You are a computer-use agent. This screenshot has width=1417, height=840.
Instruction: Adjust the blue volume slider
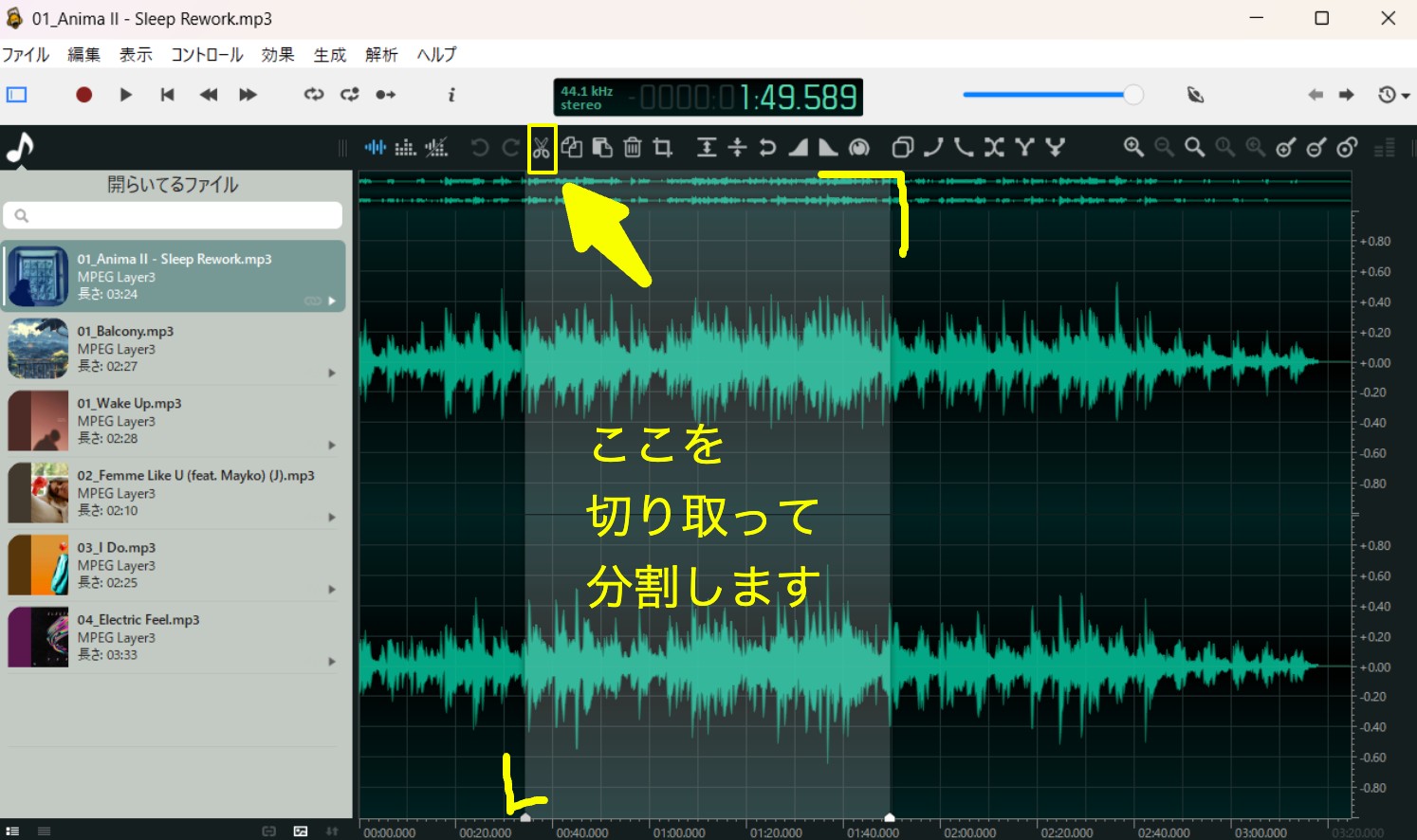pyautogui.click(x=1053, y=95)
